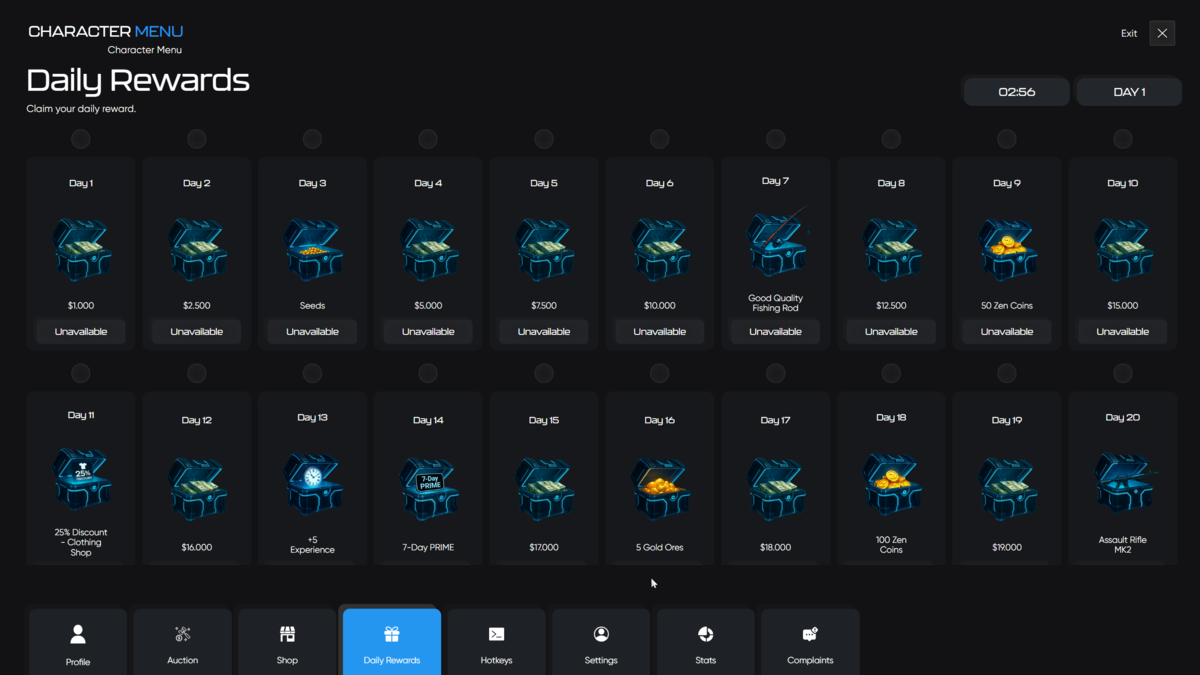
Task: Select the Day 12 $16.000 chest icon
Action: 197,488
